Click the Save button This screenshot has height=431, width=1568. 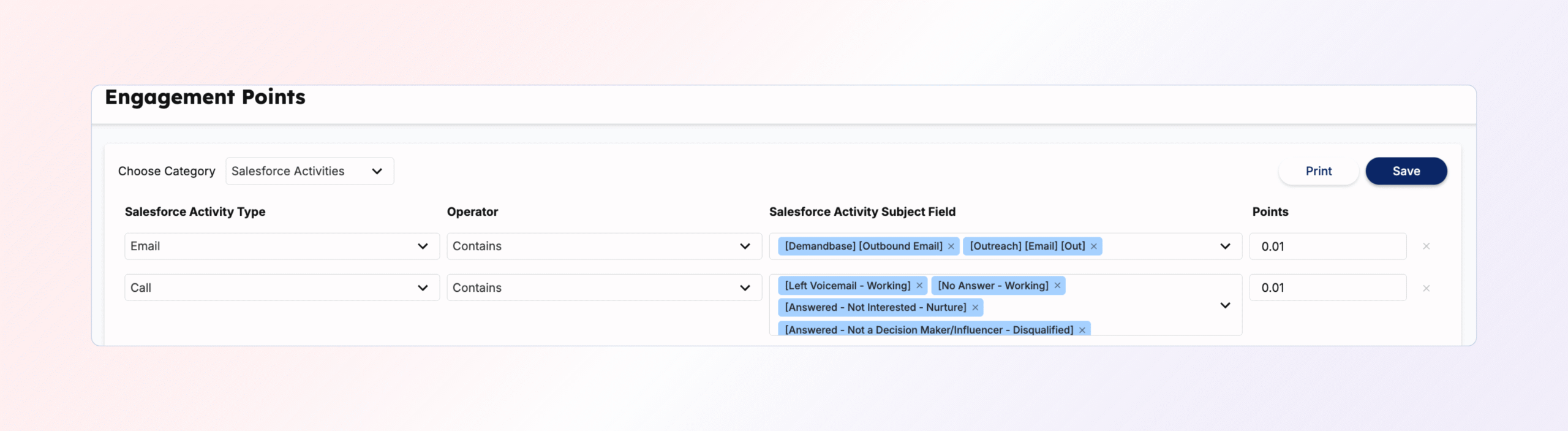pos(1406,171)
